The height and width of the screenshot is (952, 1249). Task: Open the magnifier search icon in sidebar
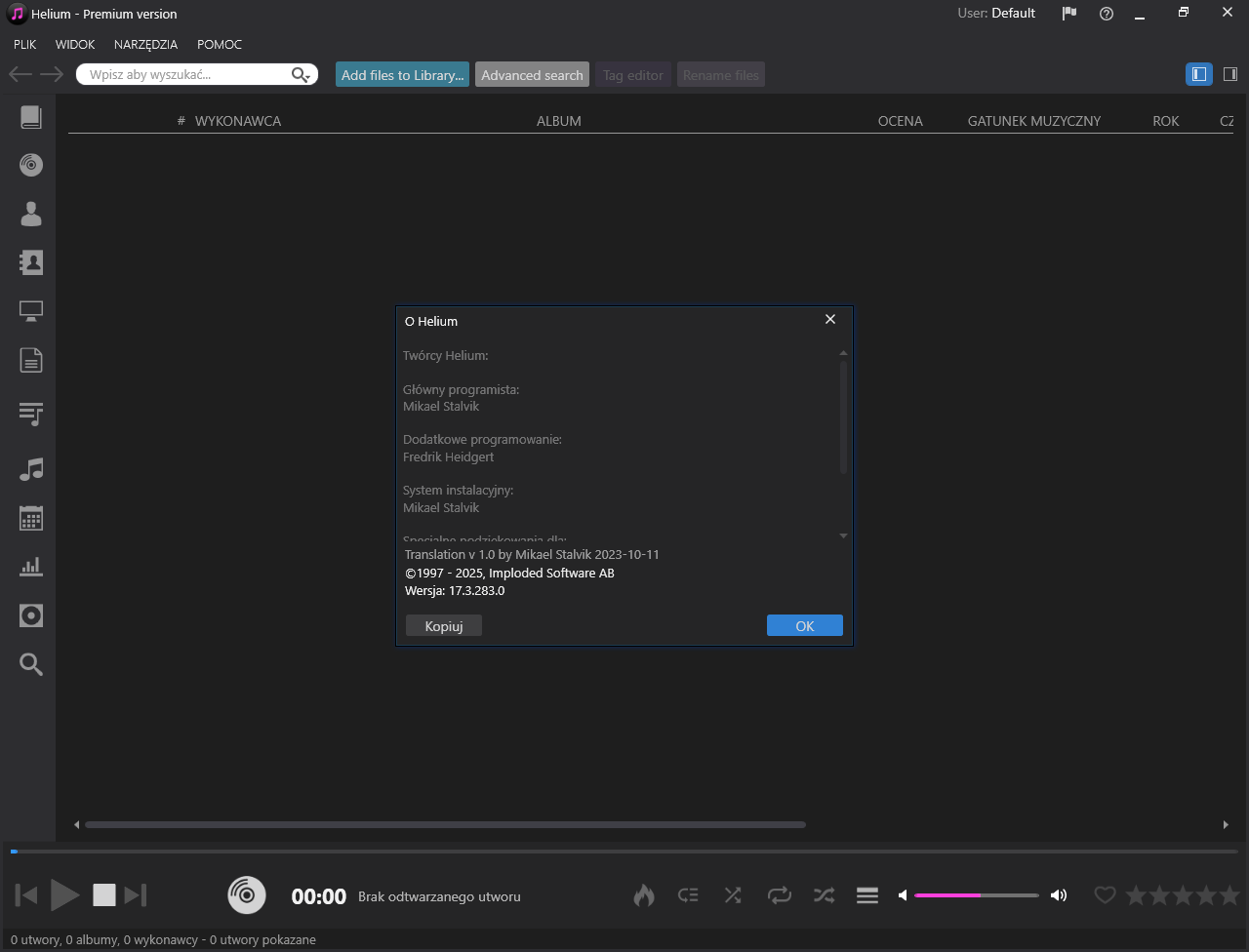pos(31,664)
